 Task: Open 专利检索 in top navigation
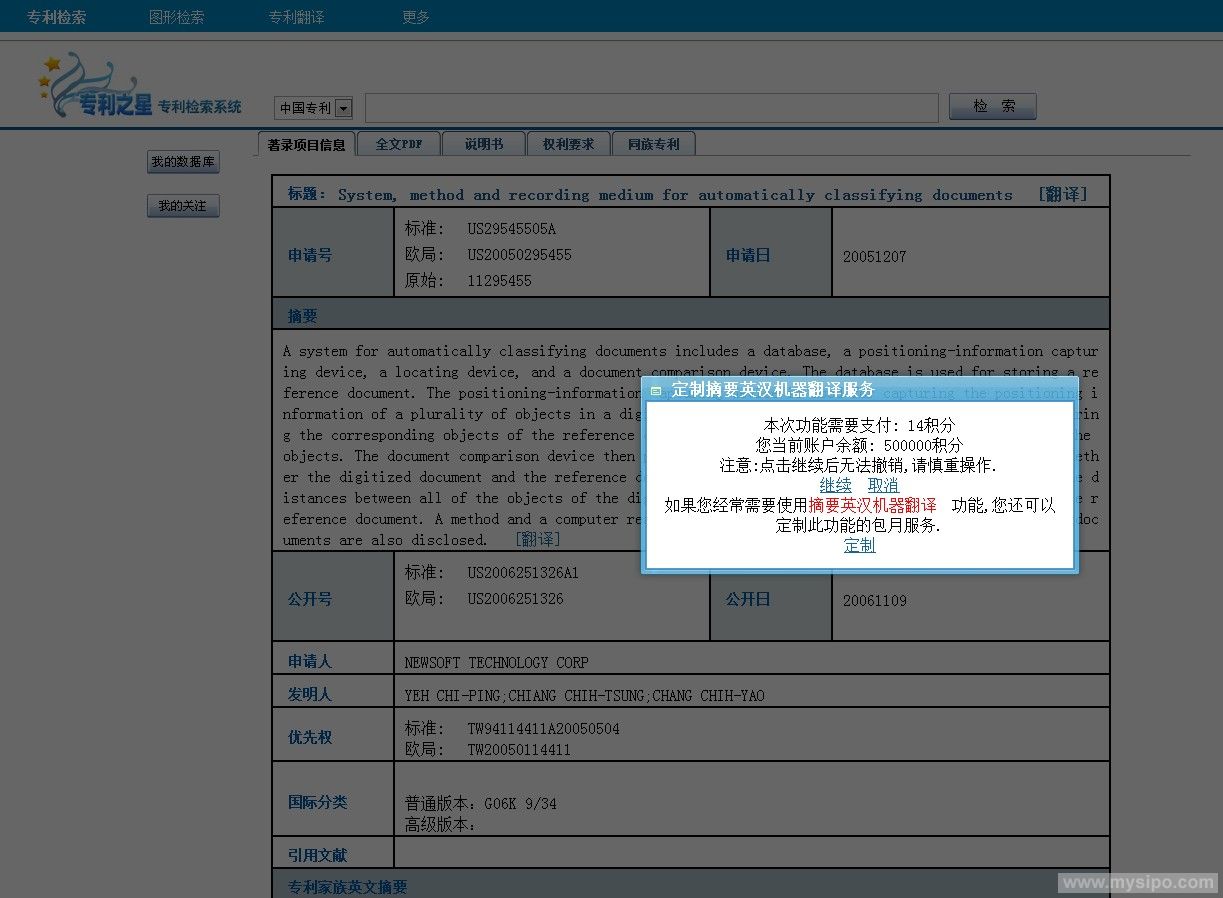click(x=56, y=17)
